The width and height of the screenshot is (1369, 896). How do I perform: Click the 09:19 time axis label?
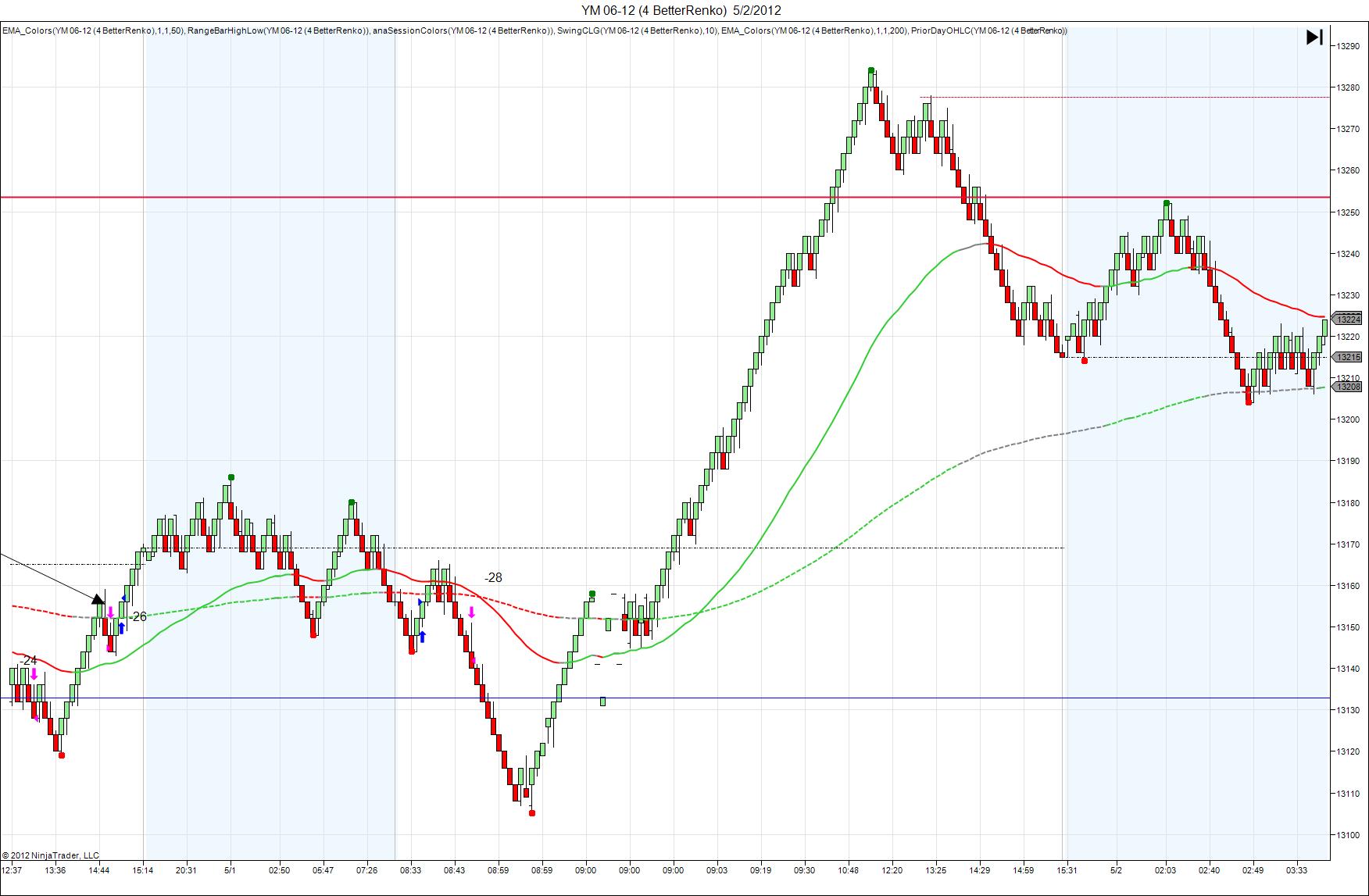(x=760, y=870)
